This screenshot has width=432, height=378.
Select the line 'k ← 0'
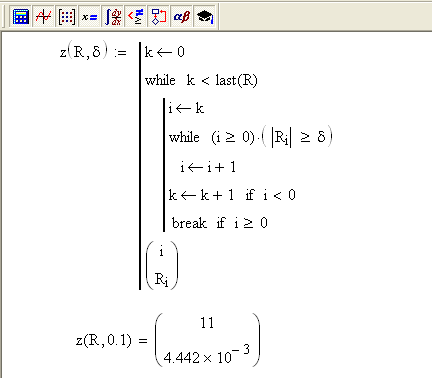tap(164, 52)
